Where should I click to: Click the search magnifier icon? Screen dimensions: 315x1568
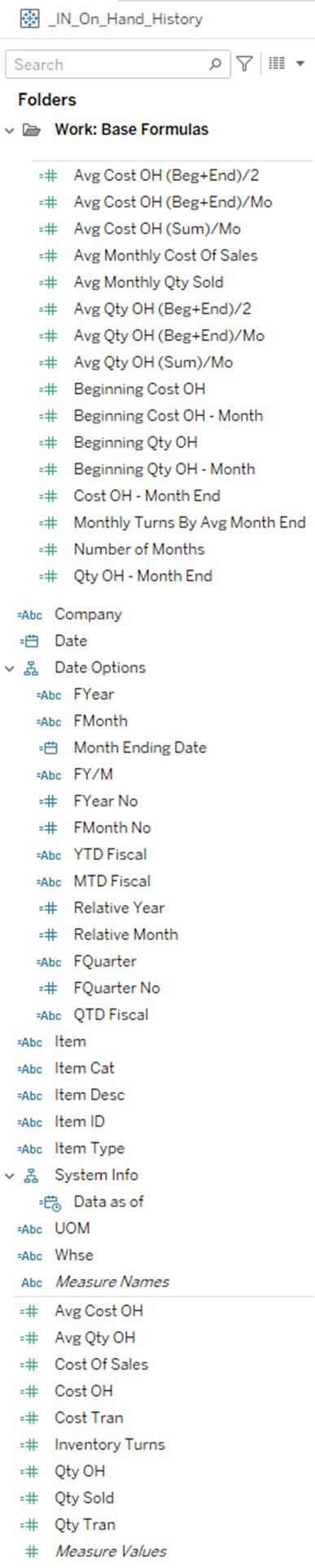coord(215,64)
